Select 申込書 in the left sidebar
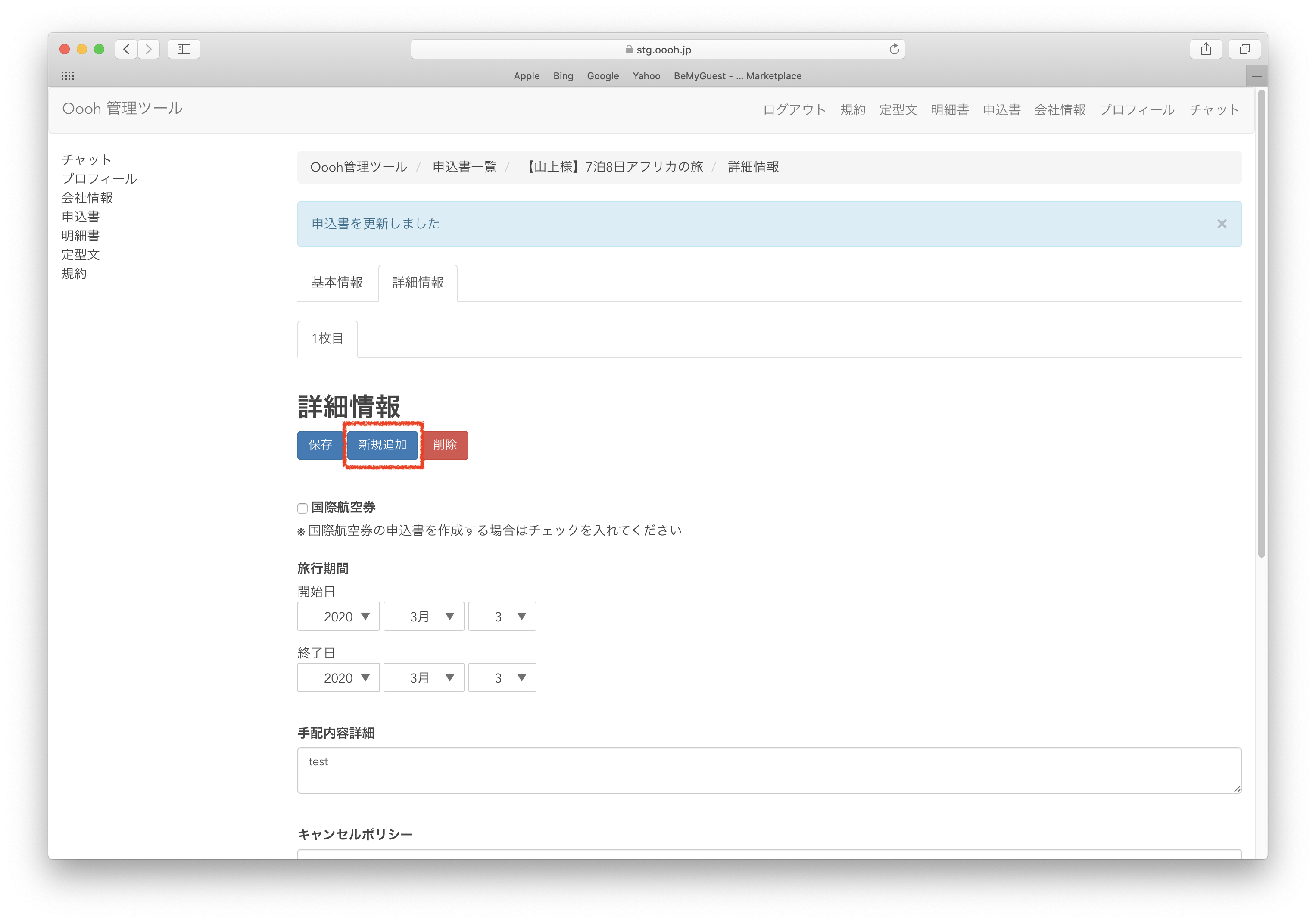 click(80, 217)
